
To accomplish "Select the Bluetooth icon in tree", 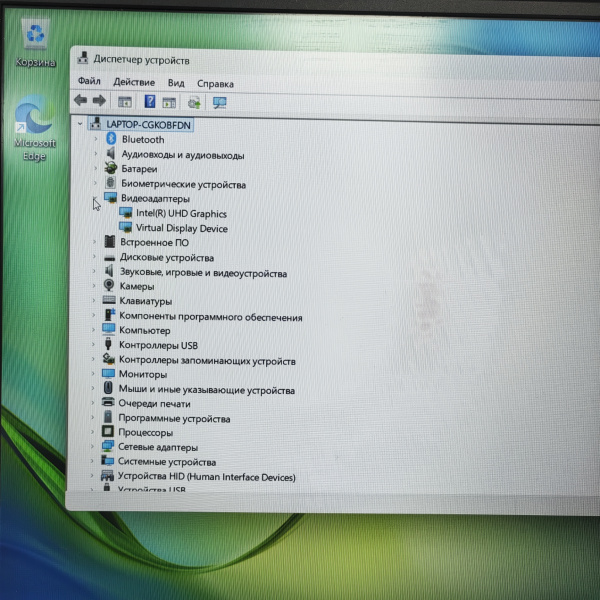I will tap(111, 138).
